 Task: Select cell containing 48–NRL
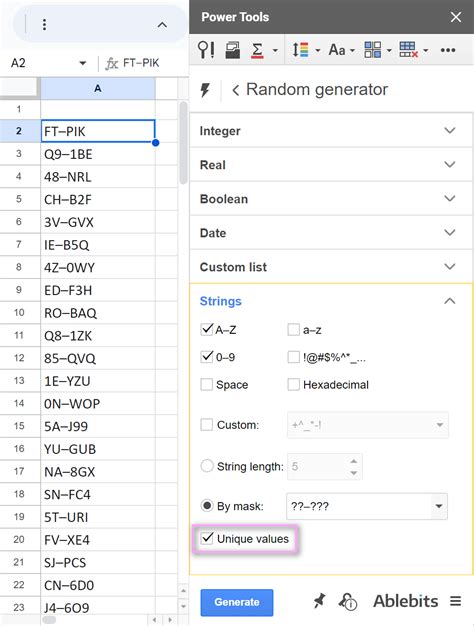(x=98, y=177)
